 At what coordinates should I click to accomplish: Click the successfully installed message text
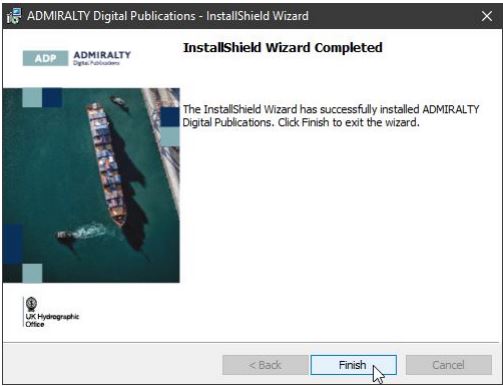click(331, 116)
